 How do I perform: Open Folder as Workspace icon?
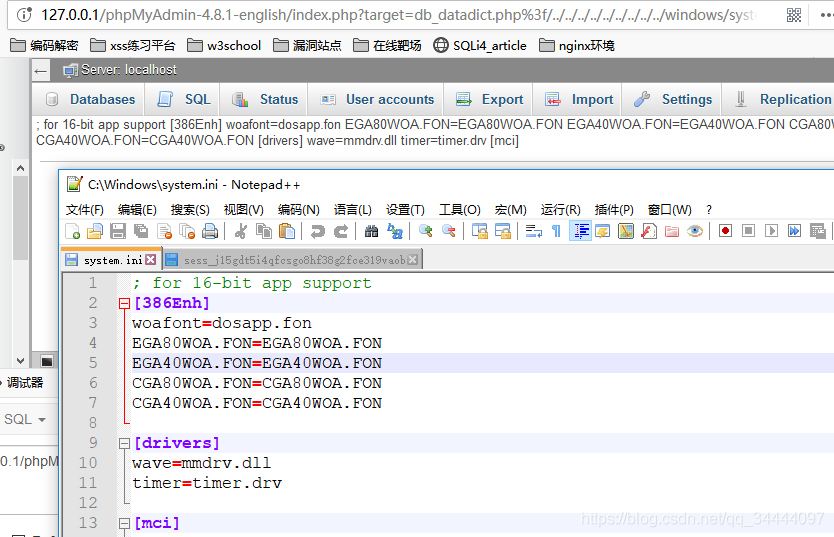(x=672, y=231)
